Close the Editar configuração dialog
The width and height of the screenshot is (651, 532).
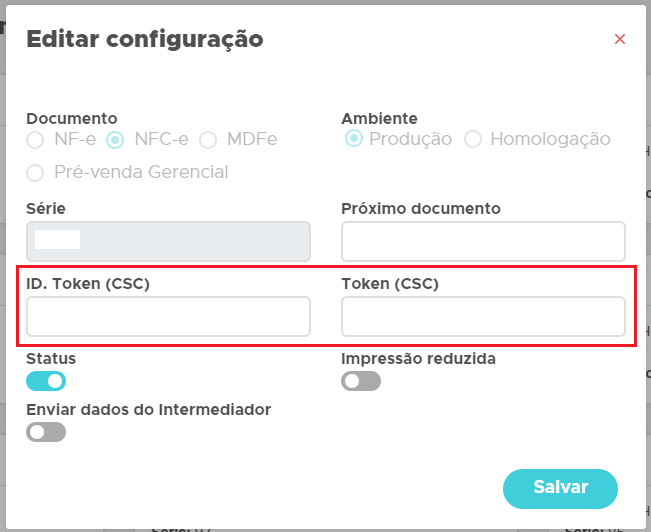620,40
